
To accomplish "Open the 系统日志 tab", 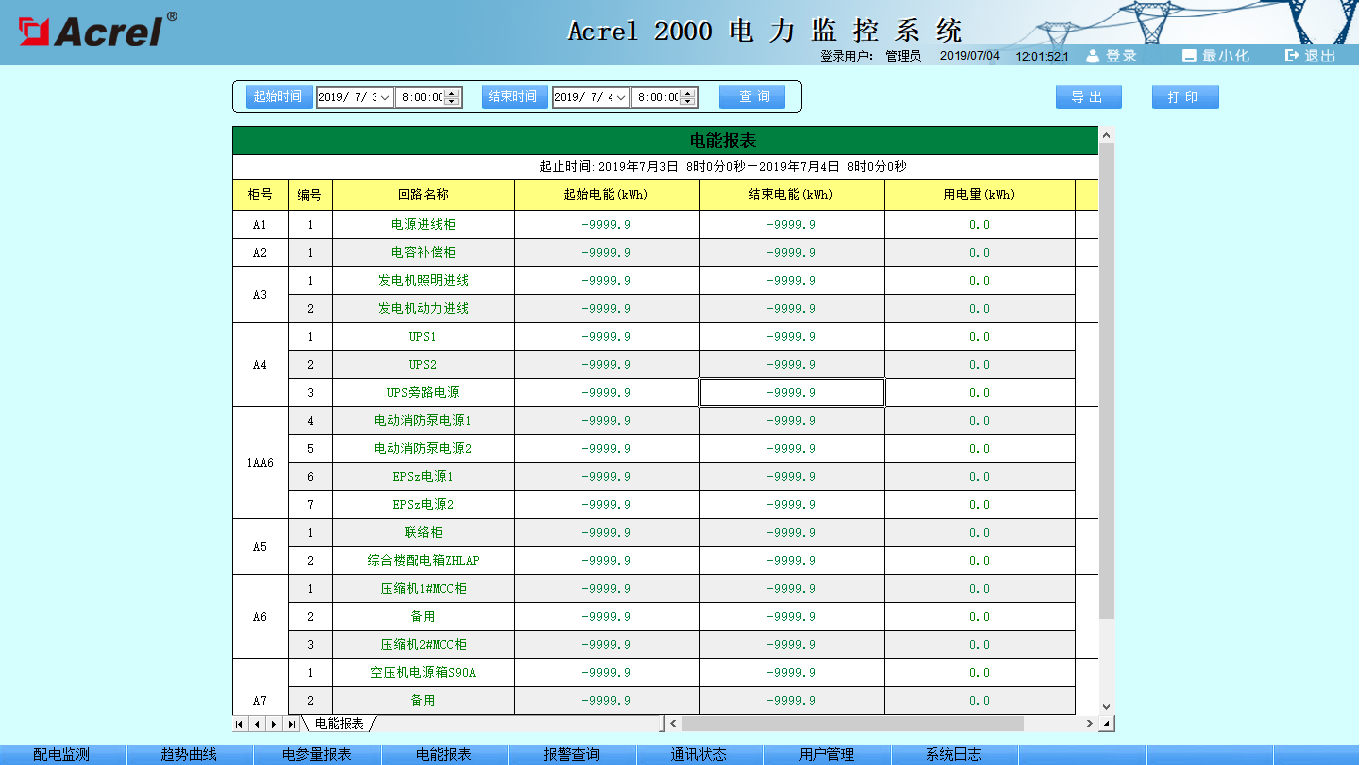I will [954, 755].
